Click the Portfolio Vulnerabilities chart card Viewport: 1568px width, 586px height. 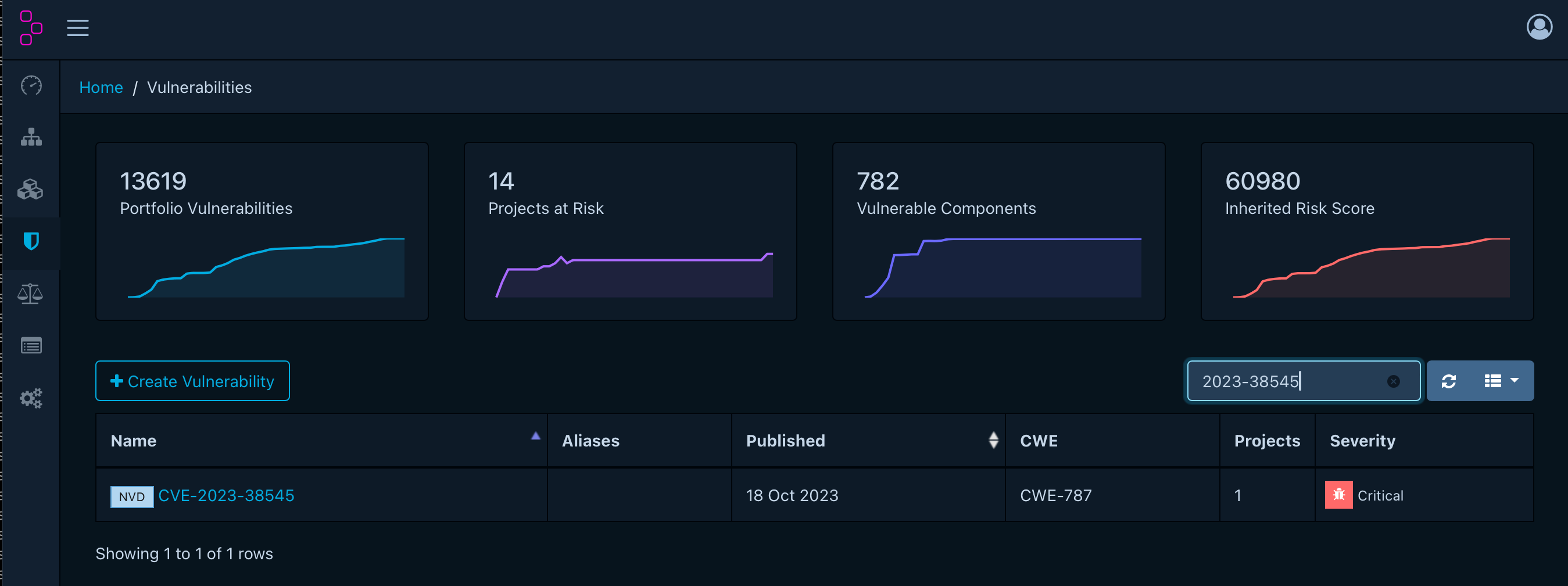262,231
